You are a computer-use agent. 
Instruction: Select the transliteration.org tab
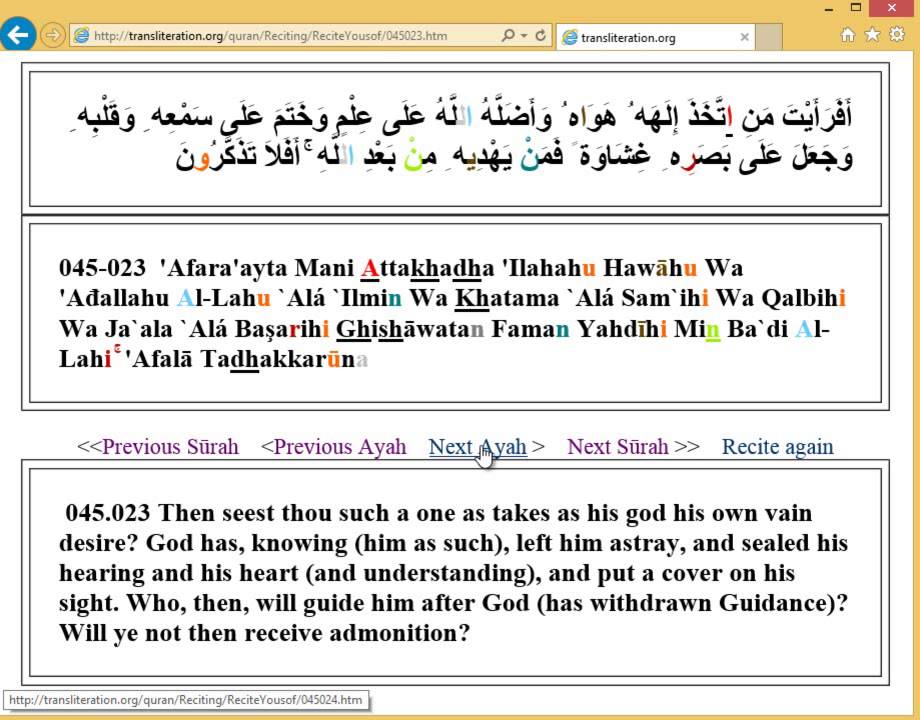pos(655,38)
